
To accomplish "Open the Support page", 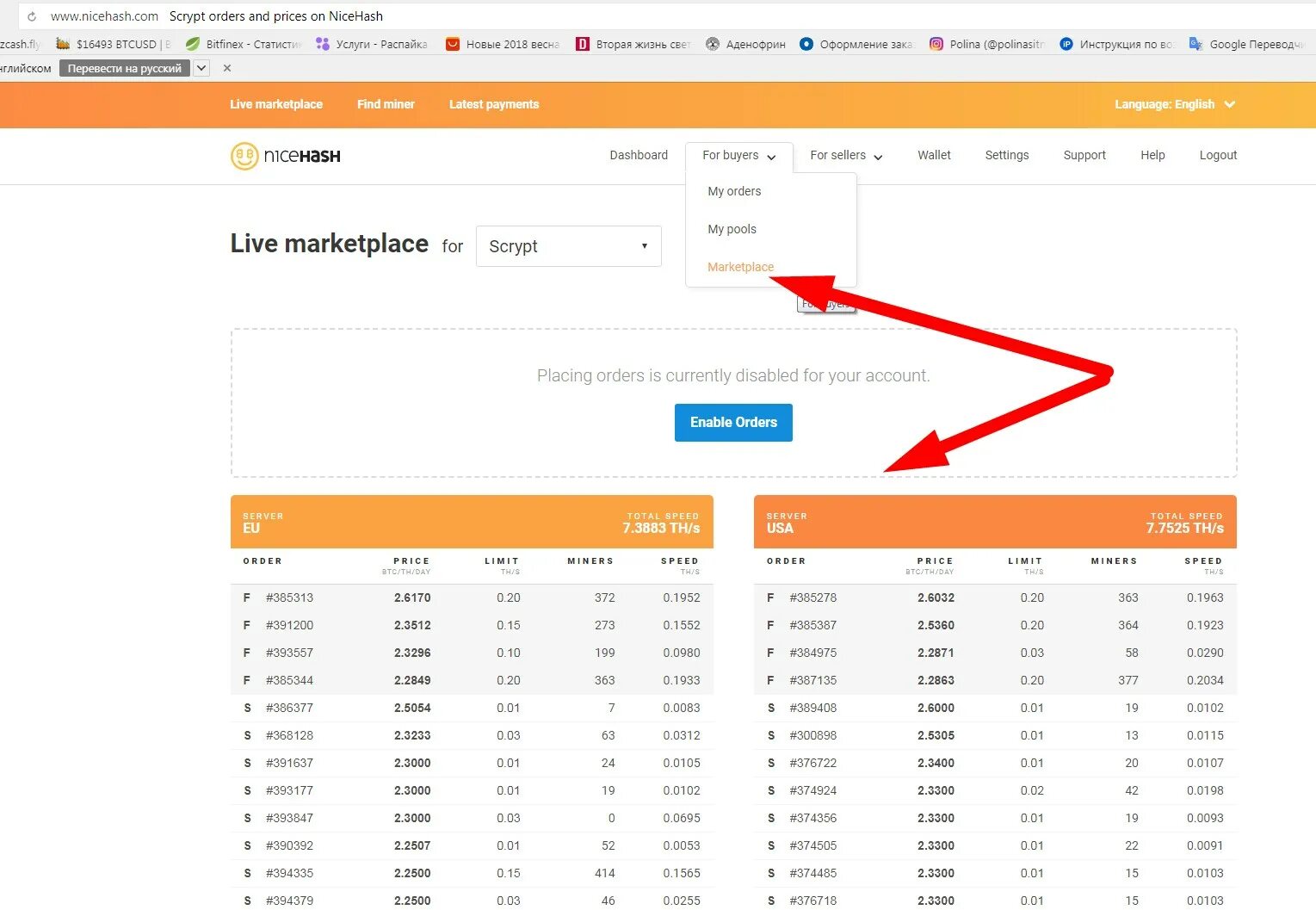I will point(1084,155).
